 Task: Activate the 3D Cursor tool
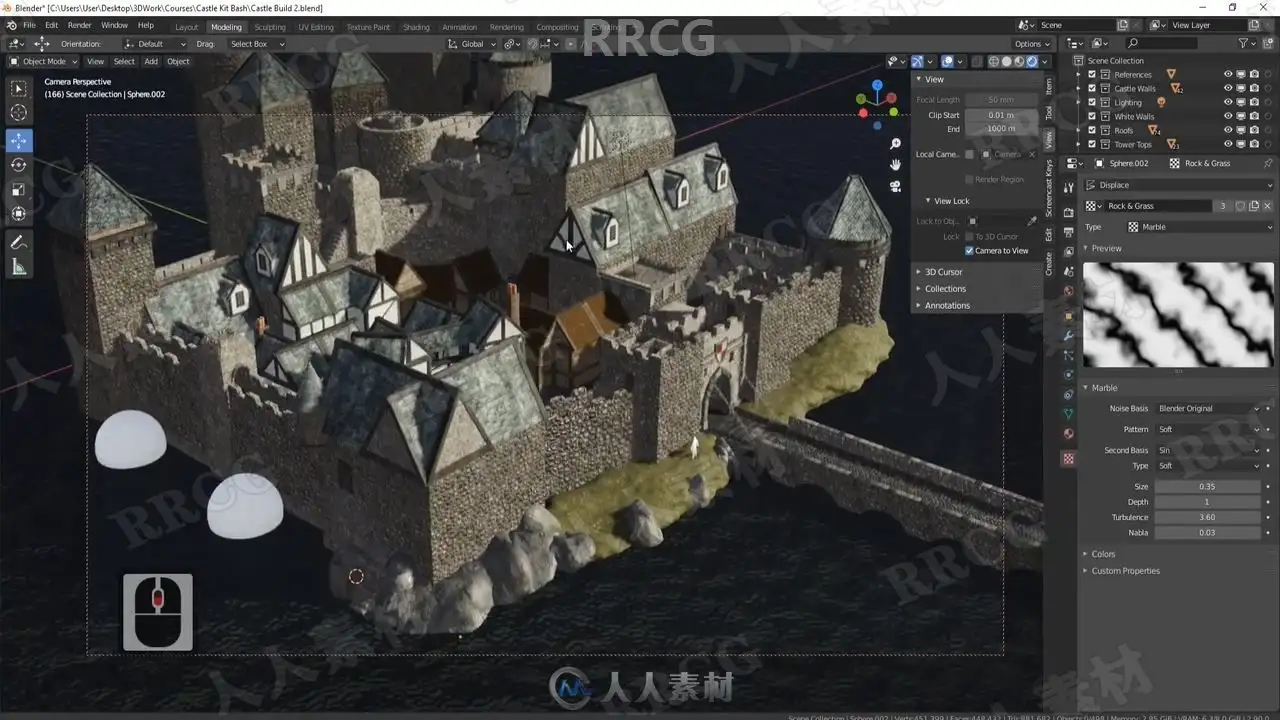18,113
